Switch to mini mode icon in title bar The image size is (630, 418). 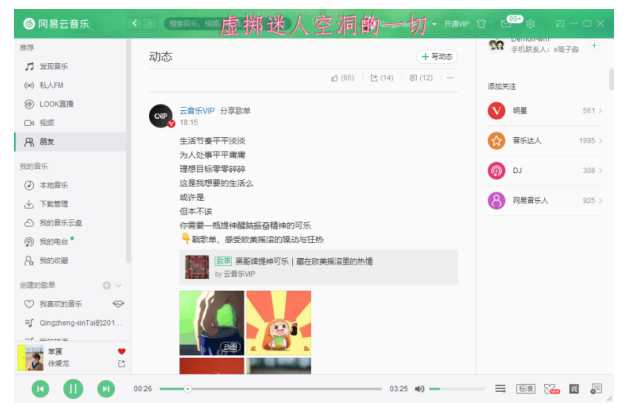pos(560,24)
